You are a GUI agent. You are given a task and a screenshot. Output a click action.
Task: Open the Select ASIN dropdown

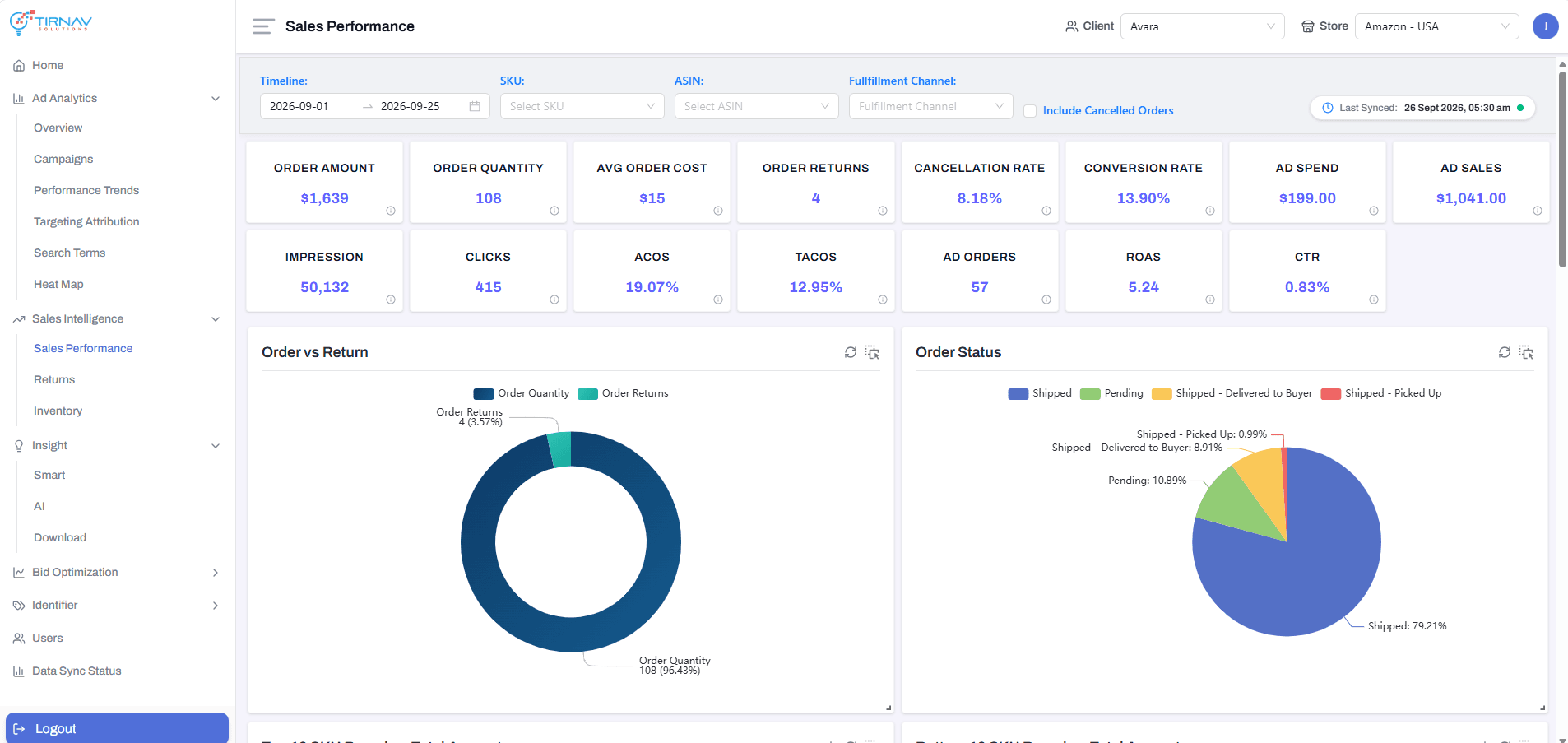(x=756, y=106)
